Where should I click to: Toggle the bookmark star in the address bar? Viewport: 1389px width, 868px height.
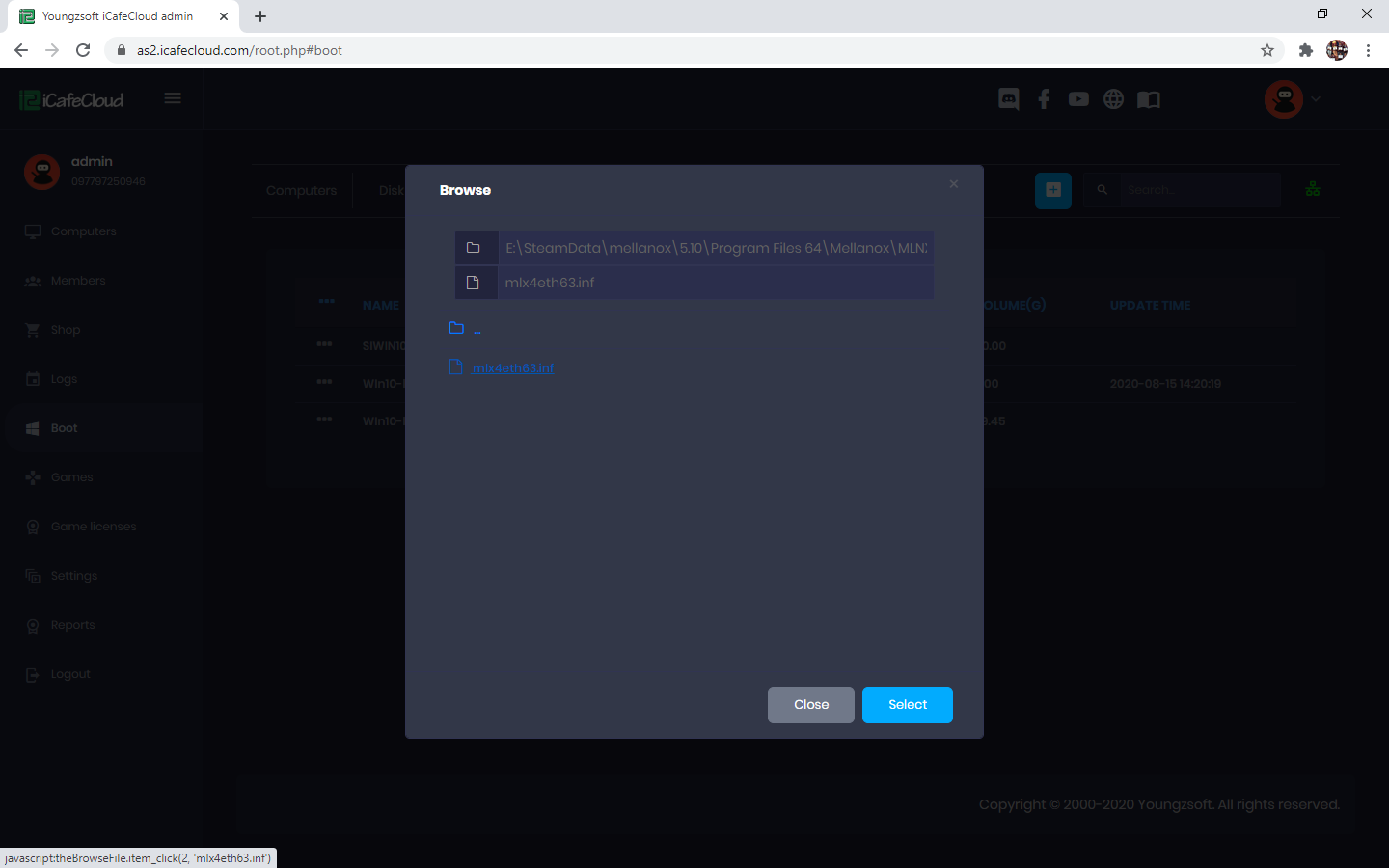coord(1266,49)
